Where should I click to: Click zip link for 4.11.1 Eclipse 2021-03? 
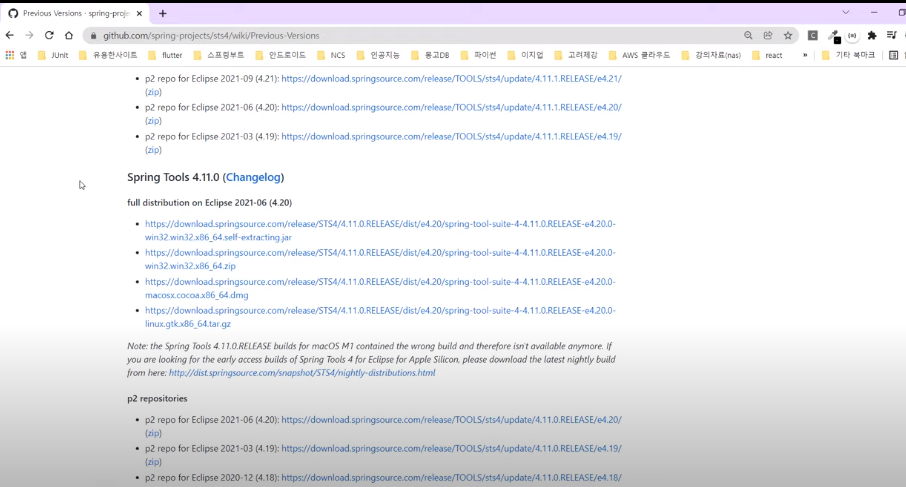pyautogui.click(x=153, y=150)
